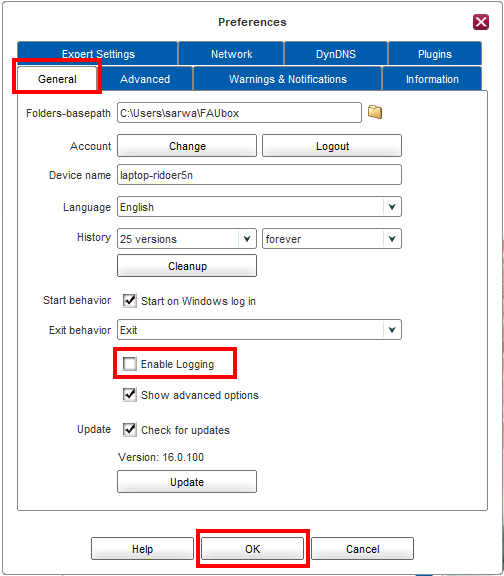Screen dimensions: 504x576
Task: Enable the Logging checkbox
Action: [x=130, y=364]
